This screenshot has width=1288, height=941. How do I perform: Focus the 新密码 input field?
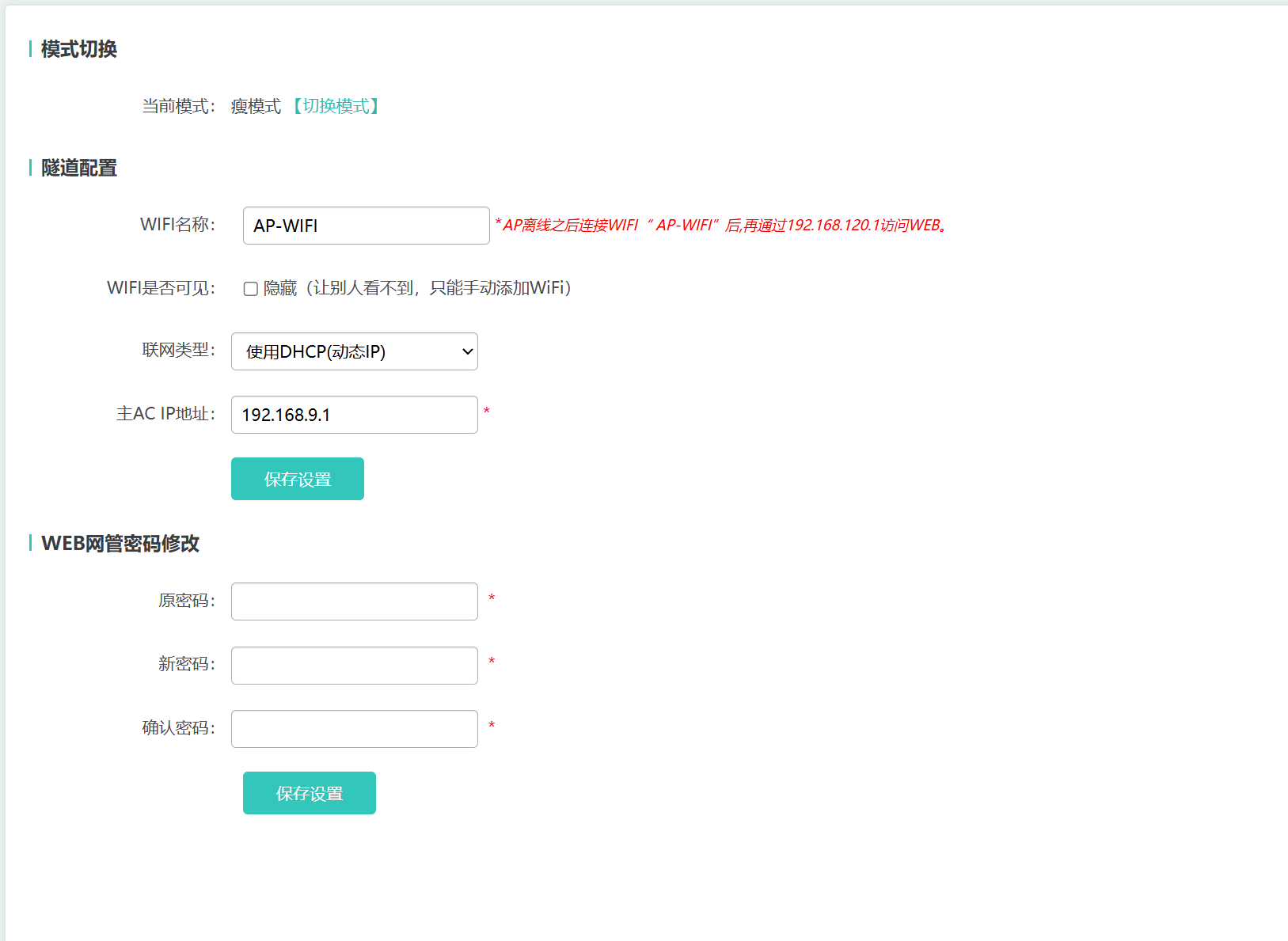[354, 666]
